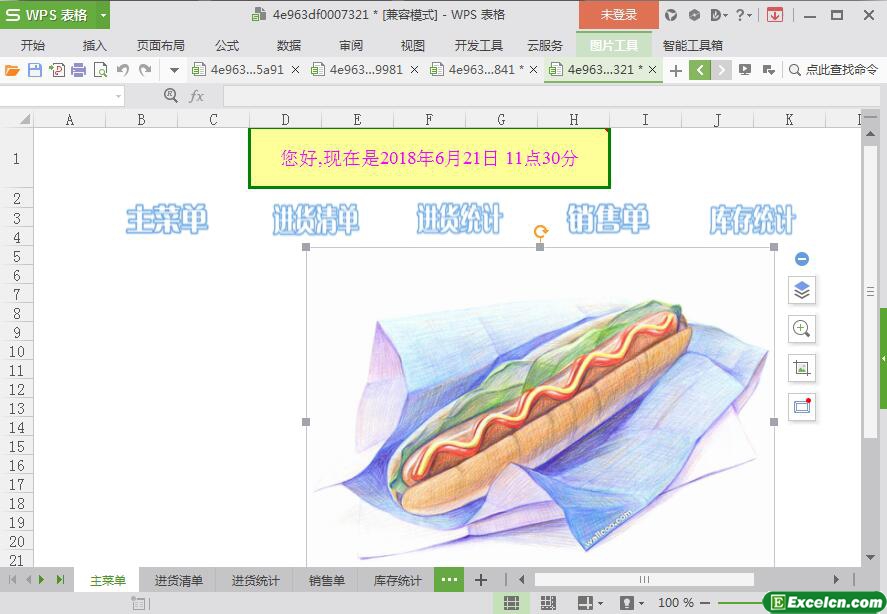Click the 进货清单 WordArt button

(x=315, y=220)
